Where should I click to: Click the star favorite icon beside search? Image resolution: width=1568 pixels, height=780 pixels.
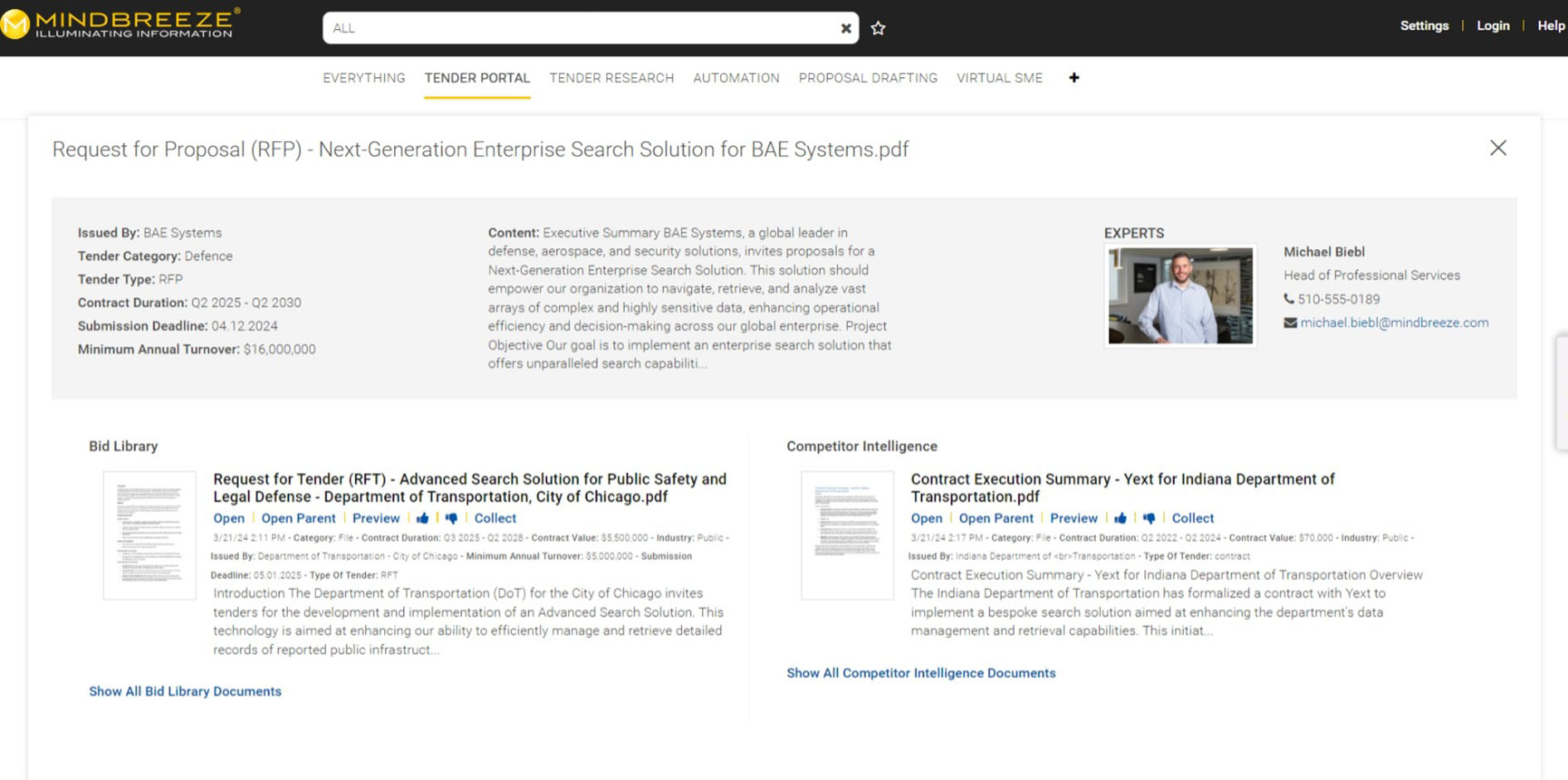pos(878,28)
